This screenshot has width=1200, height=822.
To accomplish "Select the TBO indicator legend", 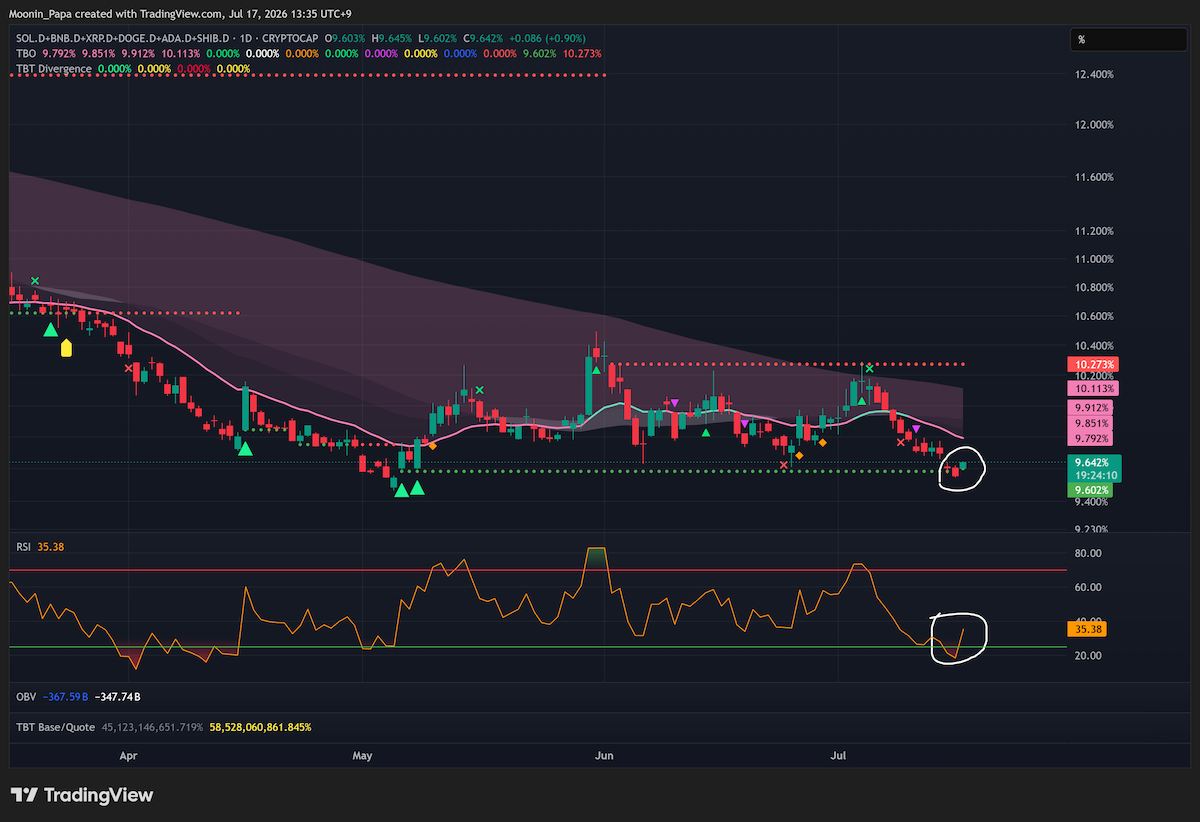I will coord(24,53).
